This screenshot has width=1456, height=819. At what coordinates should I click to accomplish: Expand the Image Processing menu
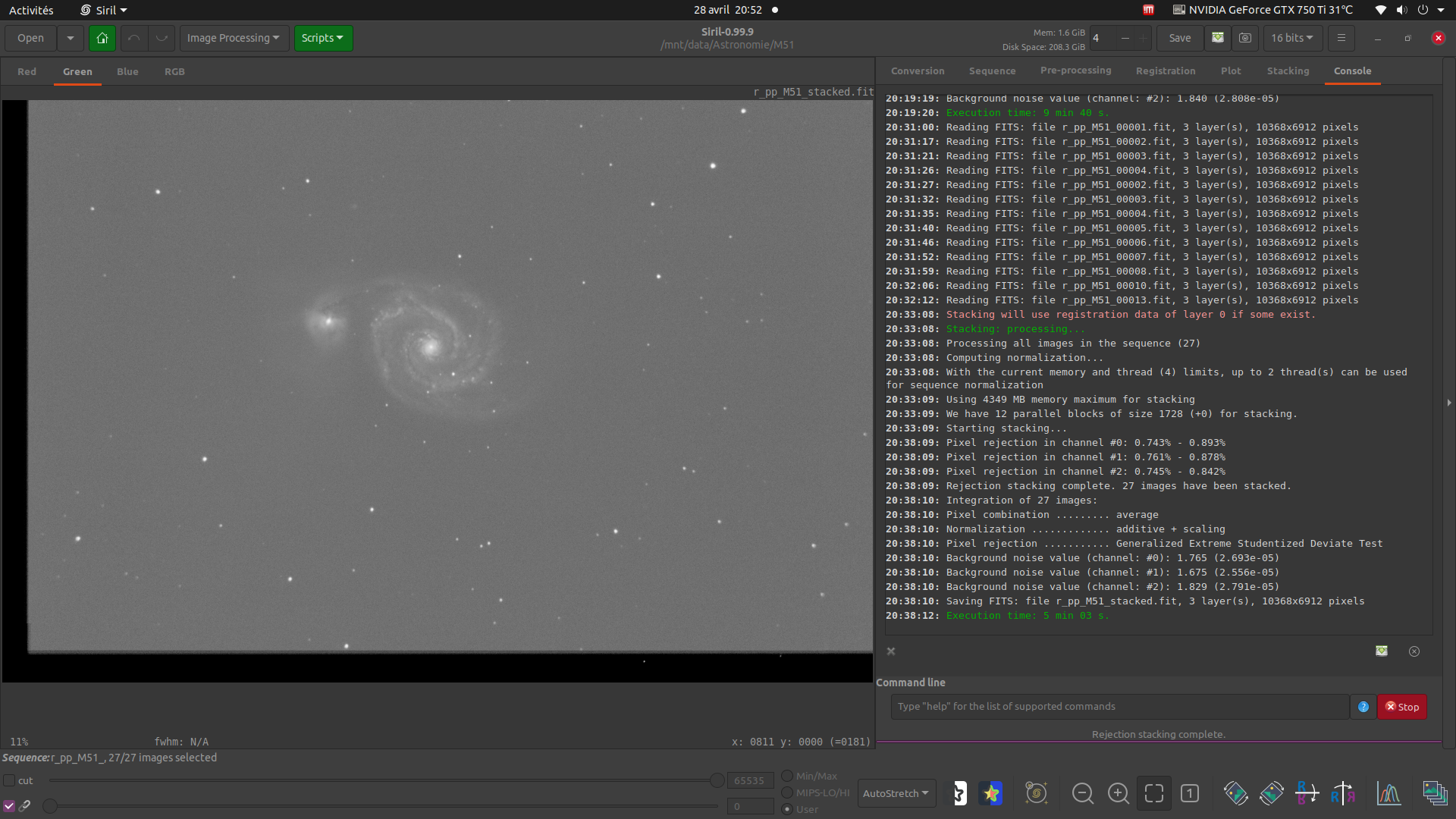tap(234, 38)
